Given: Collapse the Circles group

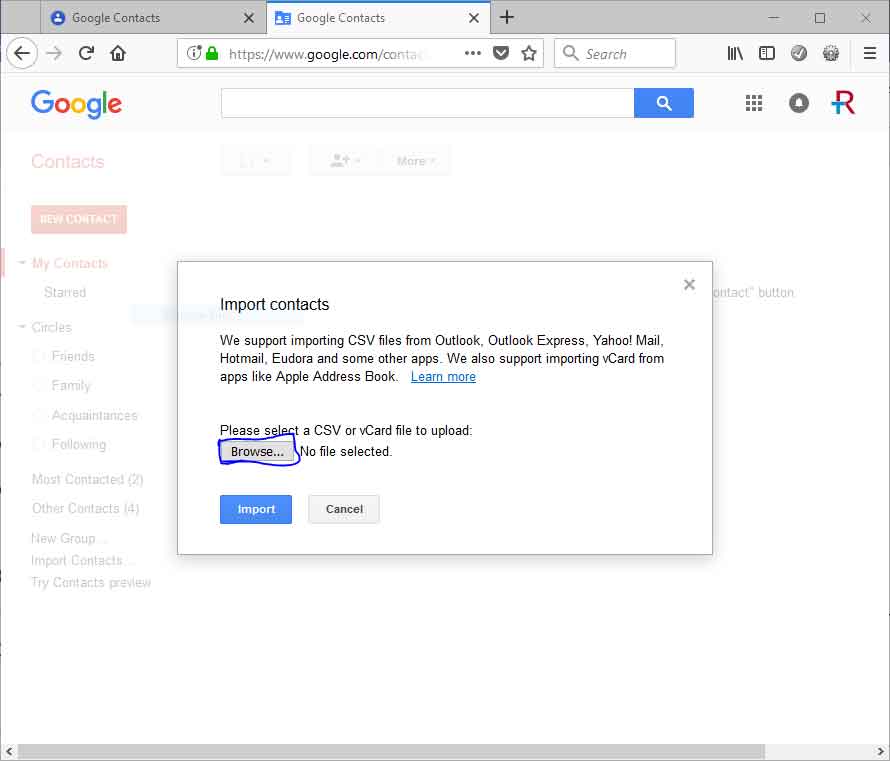Looking at the screenshot, I should (x=22, y=326).
